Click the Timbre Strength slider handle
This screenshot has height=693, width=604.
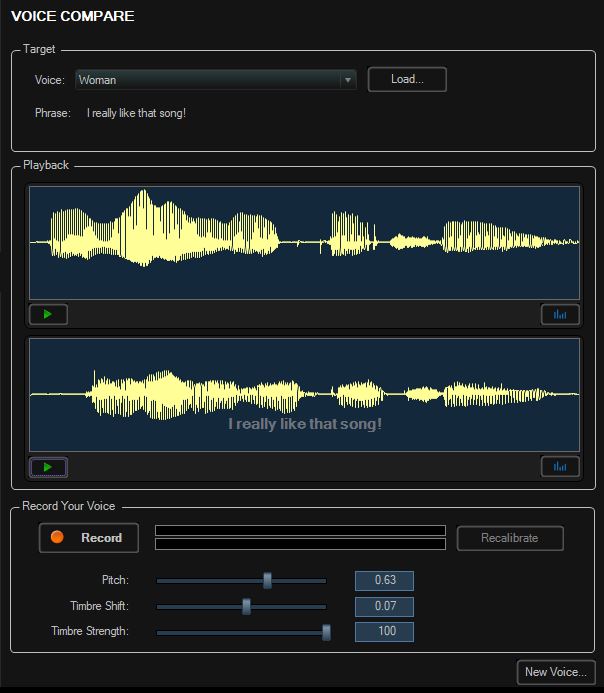pos(326,631)
